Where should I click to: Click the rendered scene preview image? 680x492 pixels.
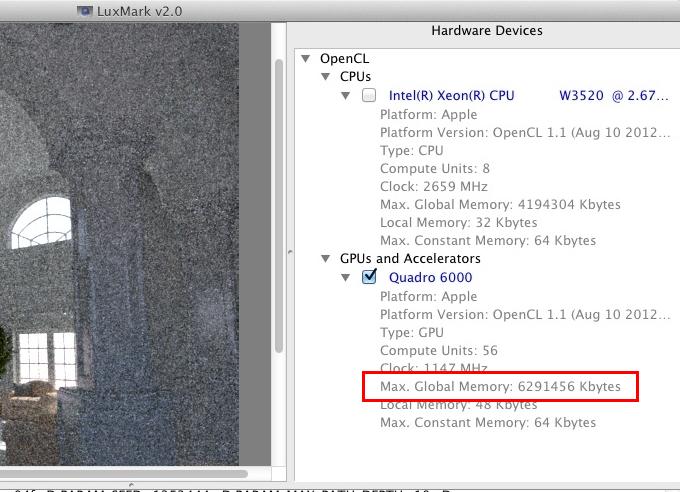(119, 244)
